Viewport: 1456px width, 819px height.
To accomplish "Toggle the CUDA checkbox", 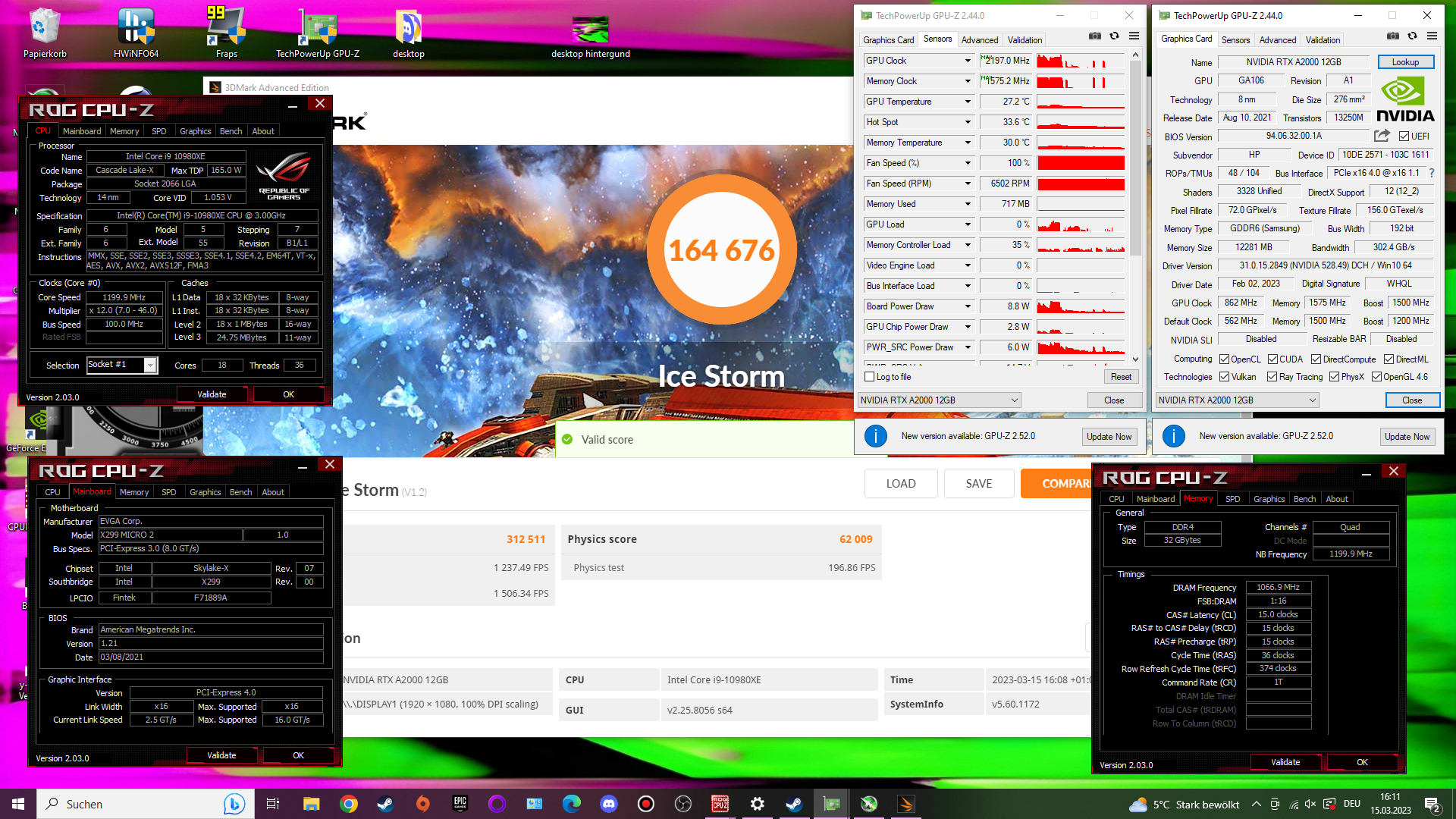I will pos(1272,359).
